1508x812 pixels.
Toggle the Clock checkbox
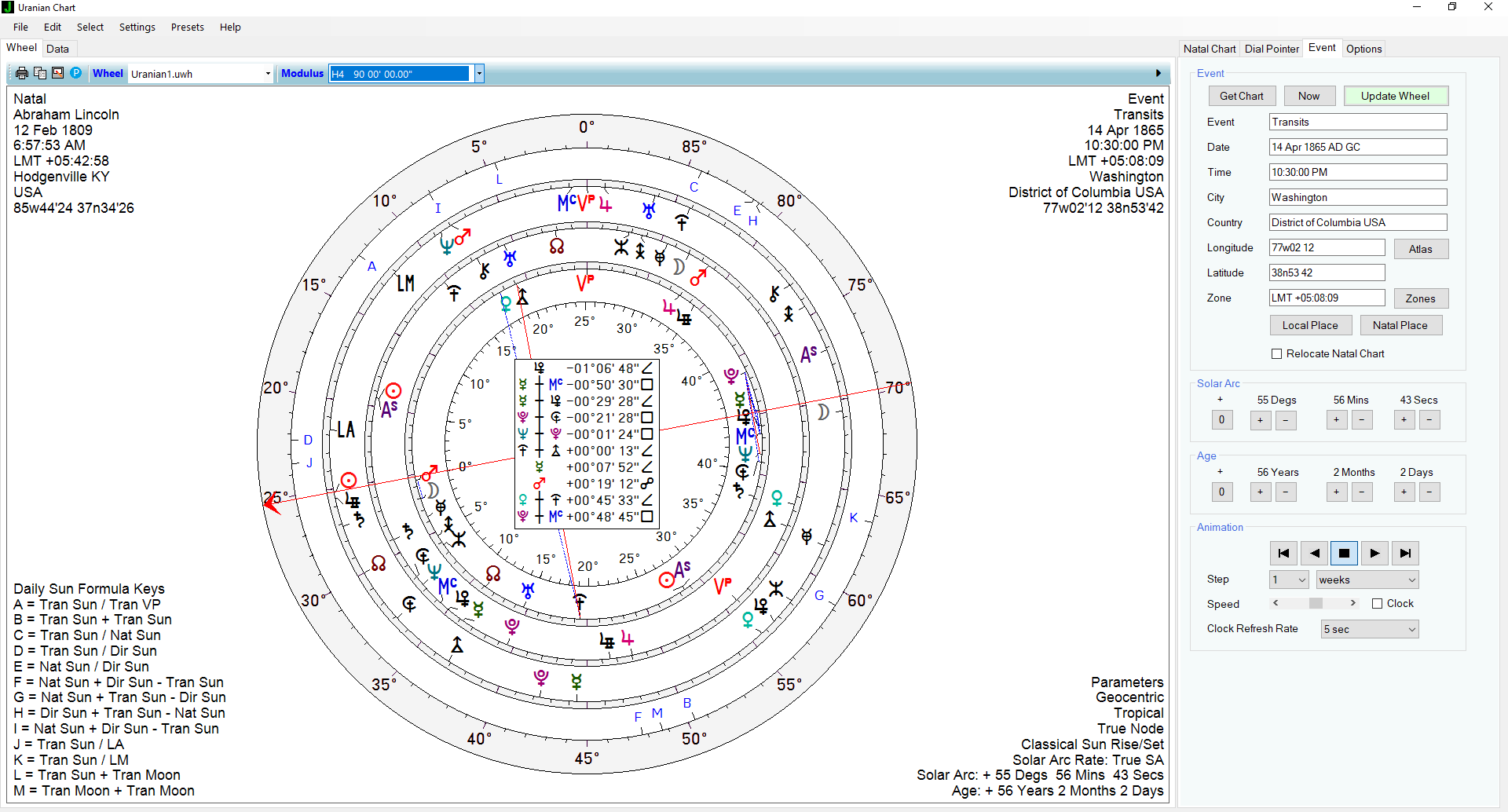[x=1377, y=604]
